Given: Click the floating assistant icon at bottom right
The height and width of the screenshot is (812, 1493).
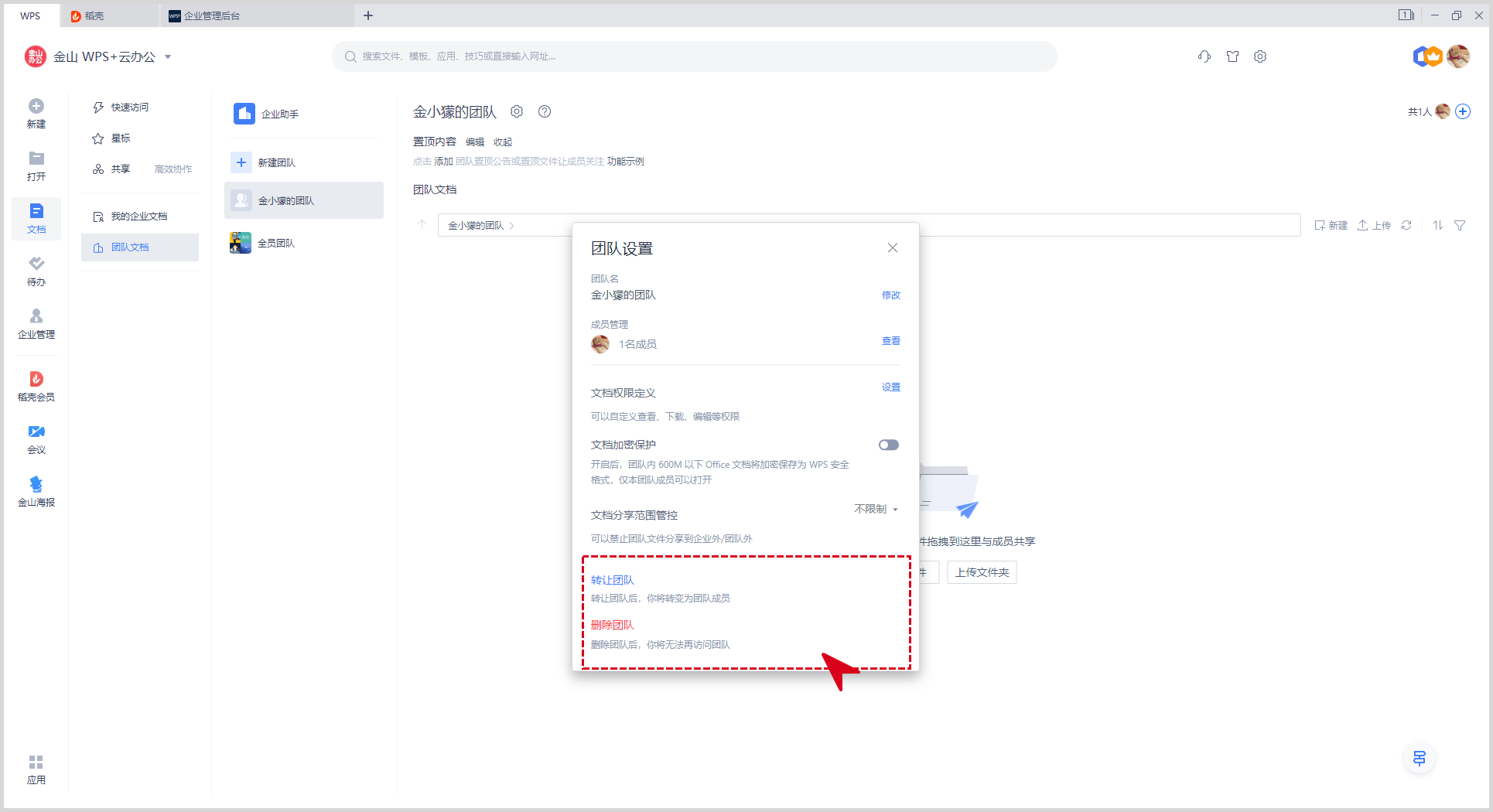Looking at the screenshot, I should pyautogui.click(x=1420, y=758).
